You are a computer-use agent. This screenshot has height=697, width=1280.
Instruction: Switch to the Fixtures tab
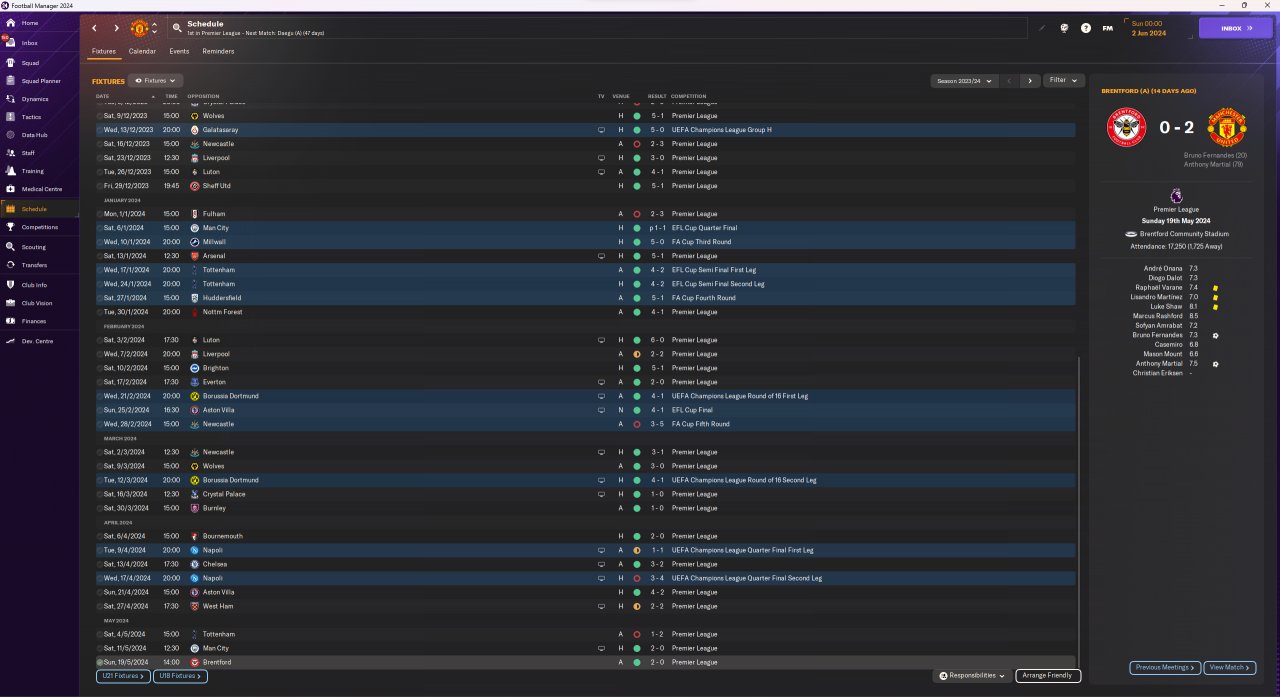tap(104, 51)
